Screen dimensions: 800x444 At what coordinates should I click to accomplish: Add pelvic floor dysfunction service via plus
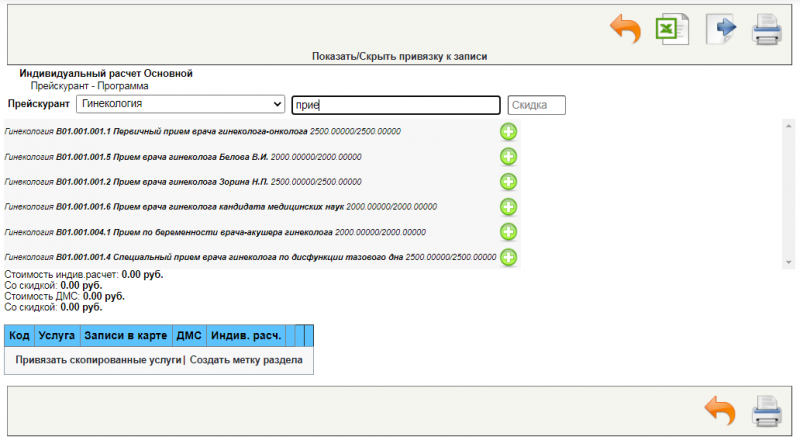(508, 257)
